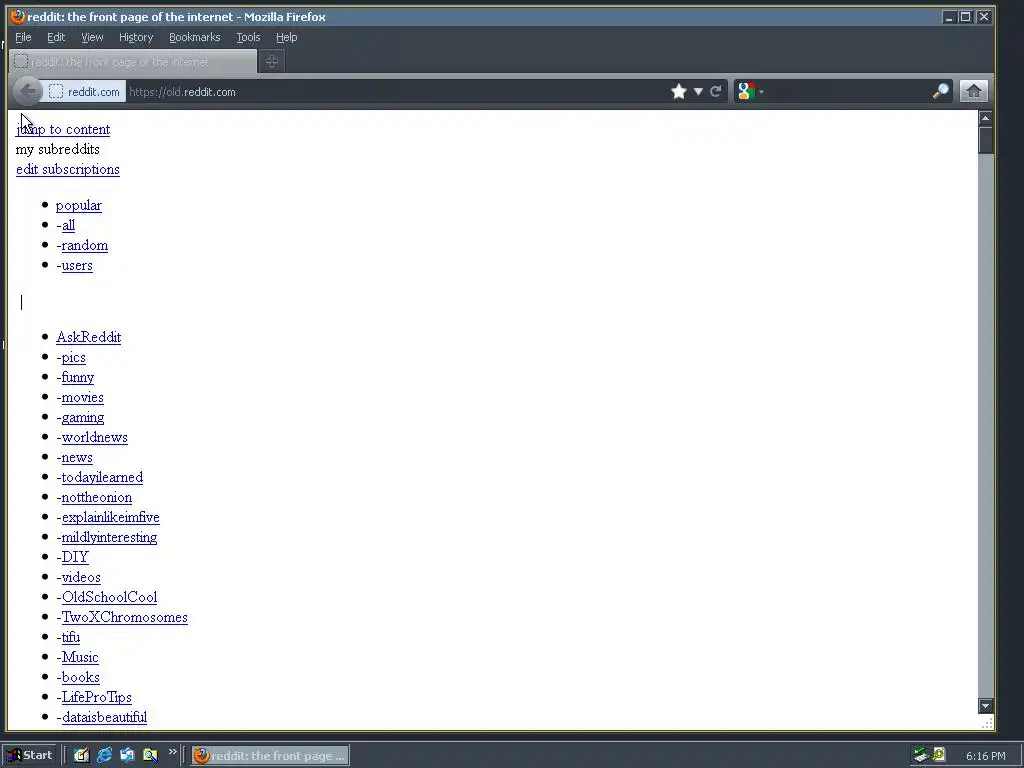Reload the page with the refresh icon

point(715,91)
